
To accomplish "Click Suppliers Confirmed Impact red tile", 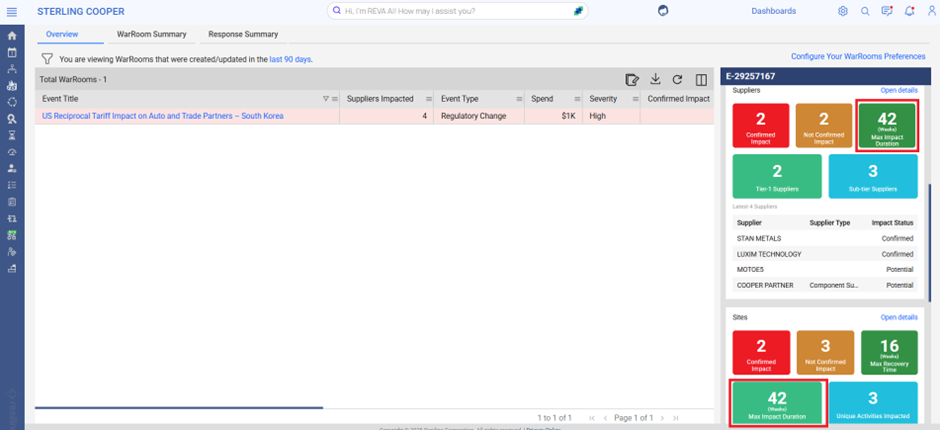I will pos(761,125).
